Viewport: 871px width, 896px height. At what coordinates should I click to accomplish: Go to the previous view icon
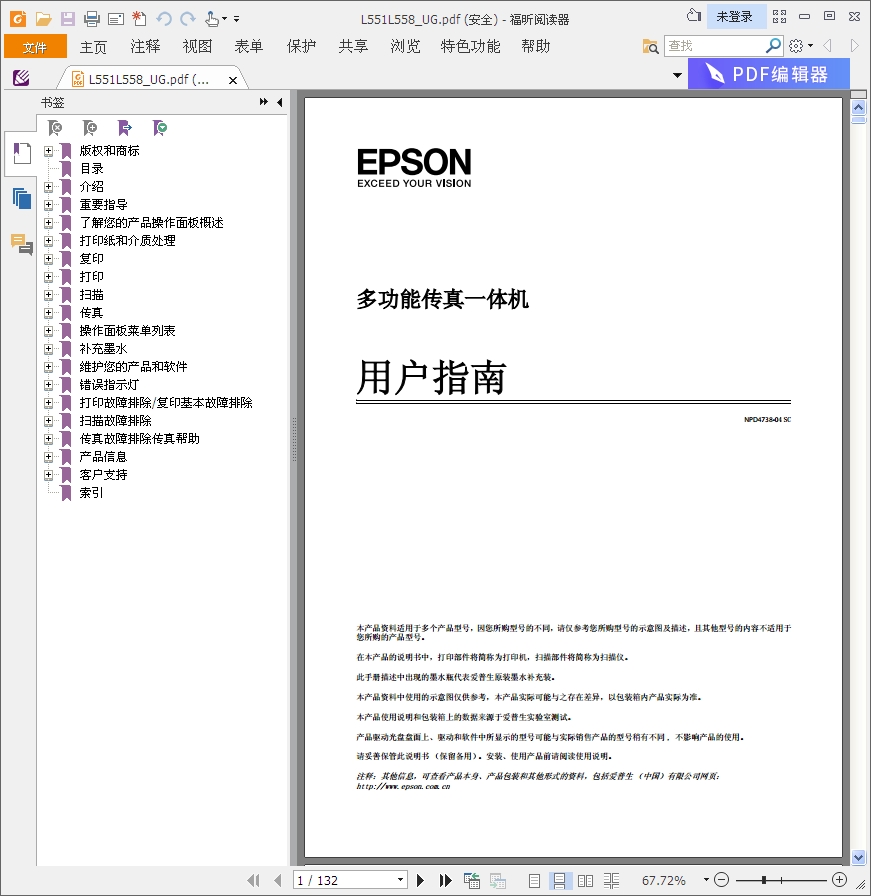tap(472, 881)
